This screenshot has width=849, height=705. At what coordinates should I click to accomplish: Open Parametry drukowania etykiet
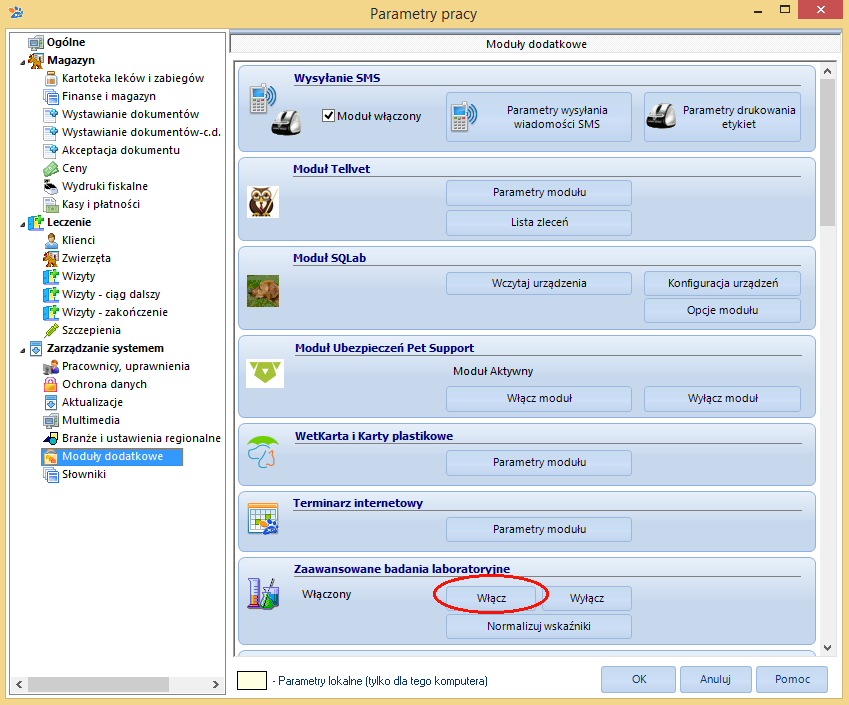tap(722, 117)
